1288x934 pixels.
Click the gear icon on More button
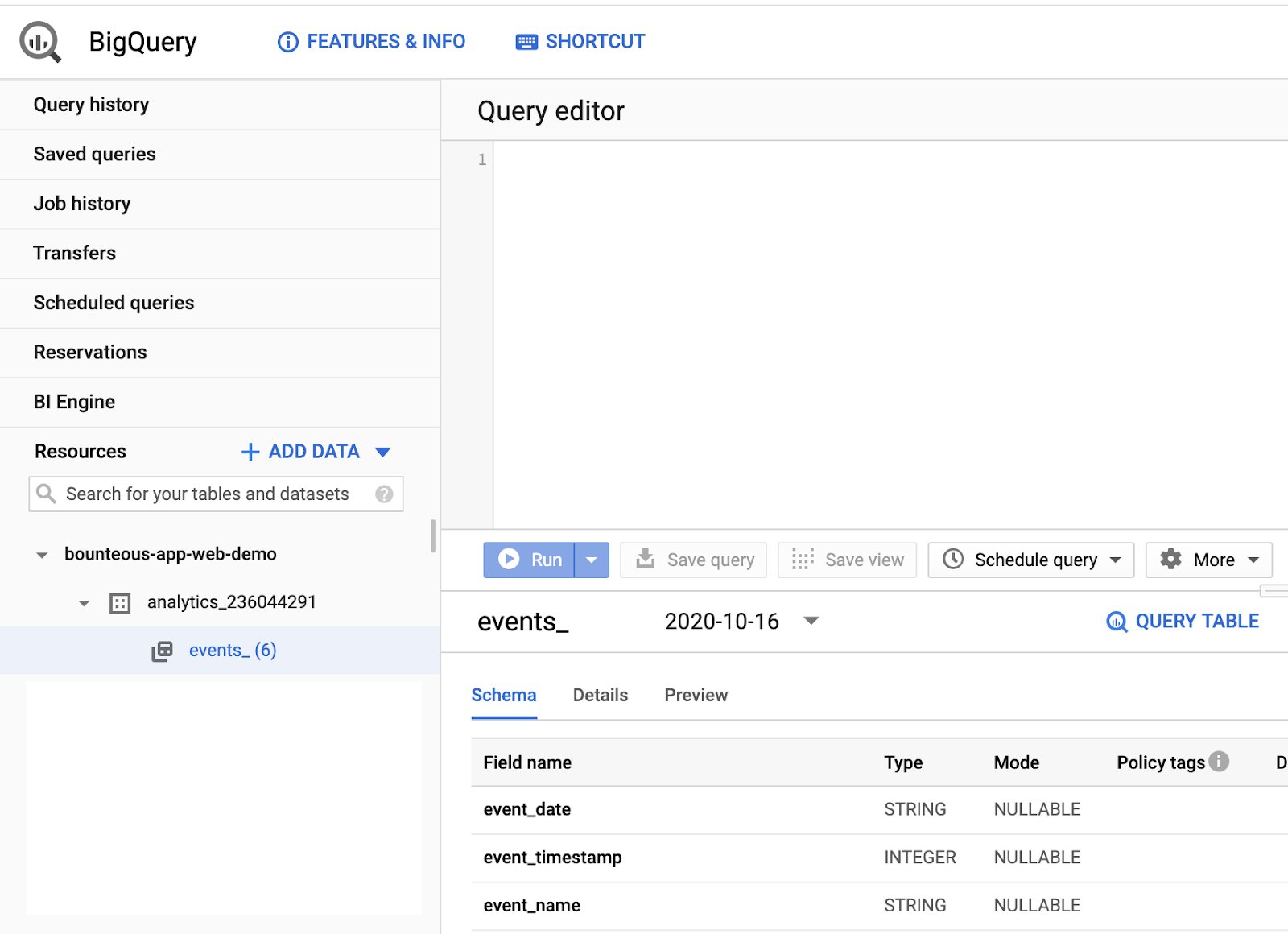pos(1170,559)
